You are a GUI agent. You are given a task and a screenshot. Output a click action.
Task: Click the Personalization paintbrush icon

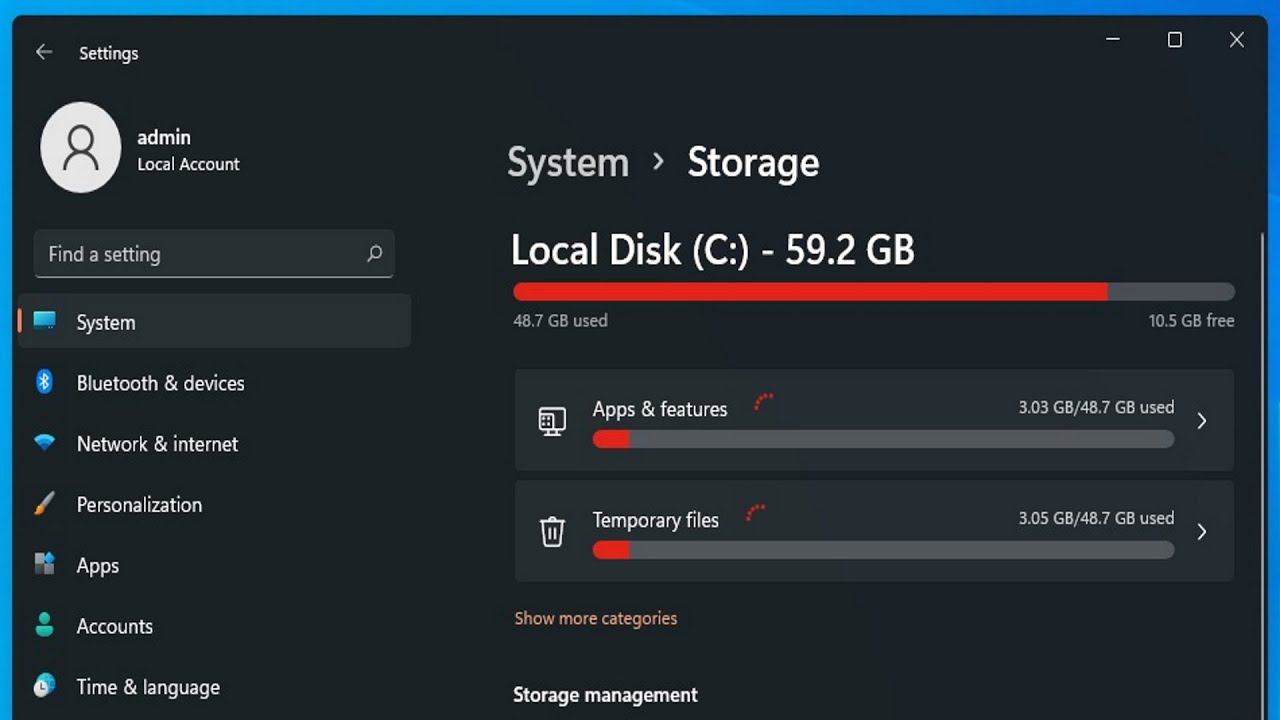(x=44, y=504)
